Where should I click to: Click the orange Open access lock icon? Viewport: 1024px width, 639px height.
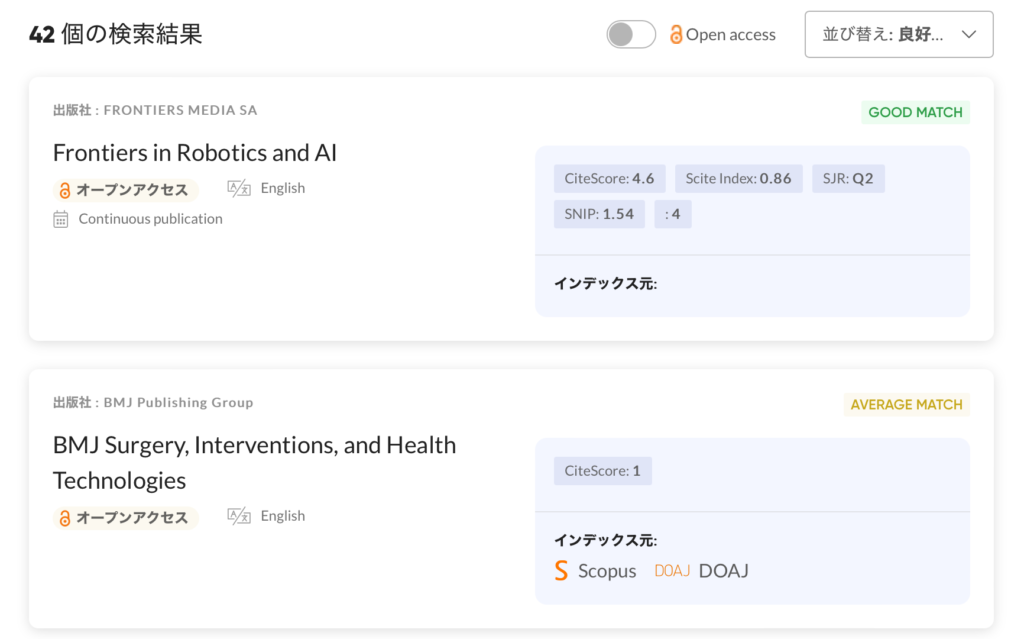coord(676,34)
